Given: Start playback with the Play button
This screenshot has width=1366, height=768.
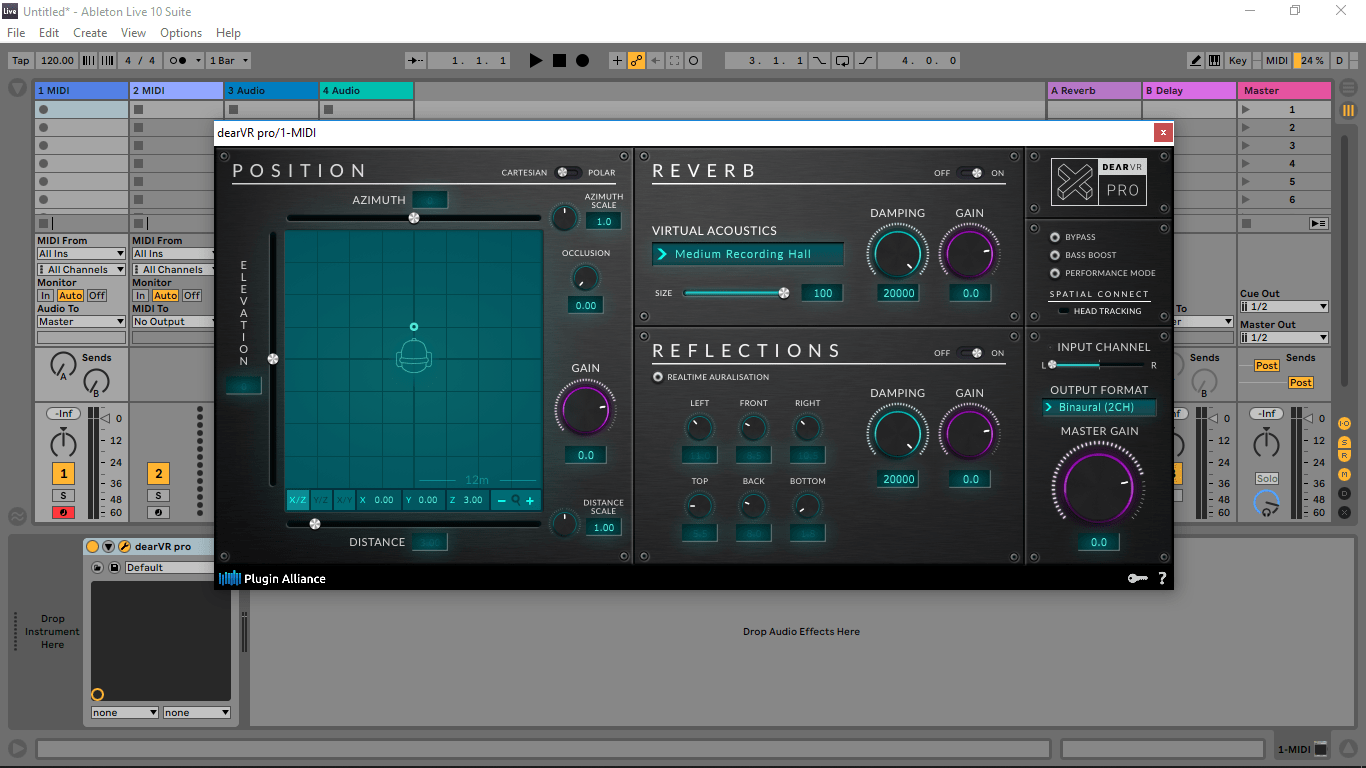Looking at the screenshot, I should point(536,61).
